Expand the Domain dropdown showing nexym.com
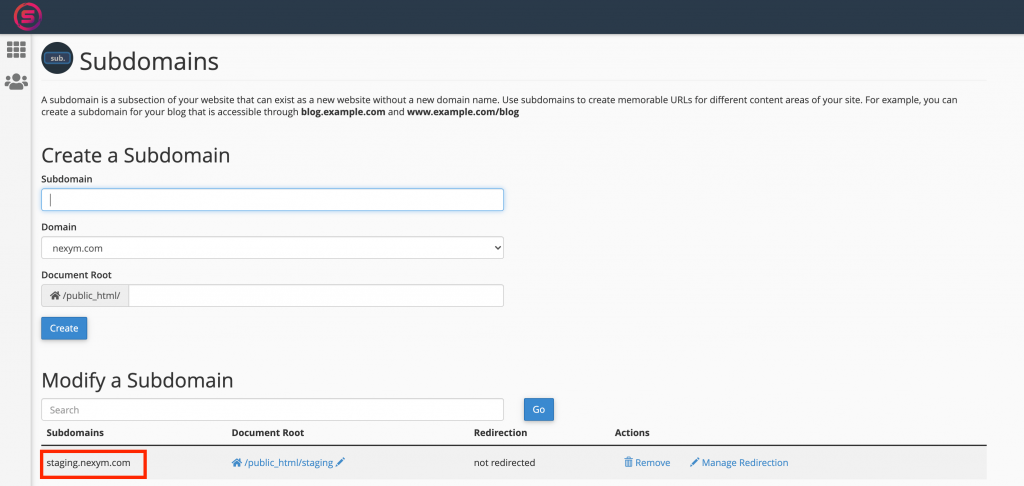The width and height of the screenshot is (1024, 486). 272,248
